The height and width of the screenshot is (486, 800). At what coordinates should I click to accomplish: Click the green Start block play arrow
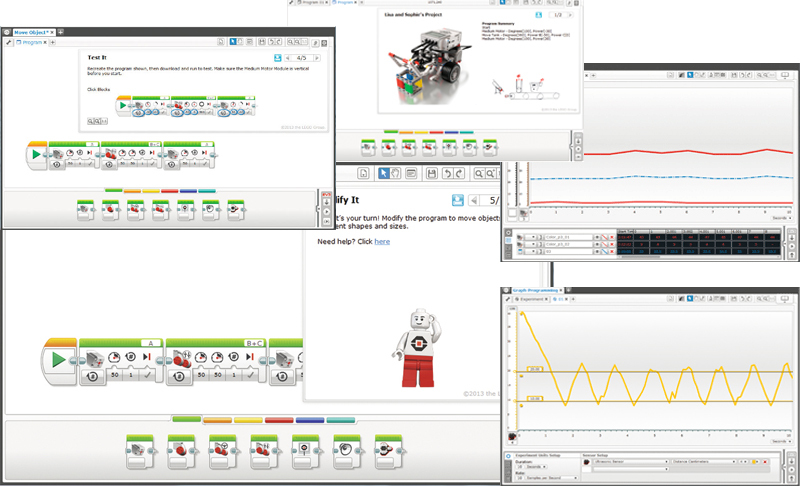[x=58, y=360]
